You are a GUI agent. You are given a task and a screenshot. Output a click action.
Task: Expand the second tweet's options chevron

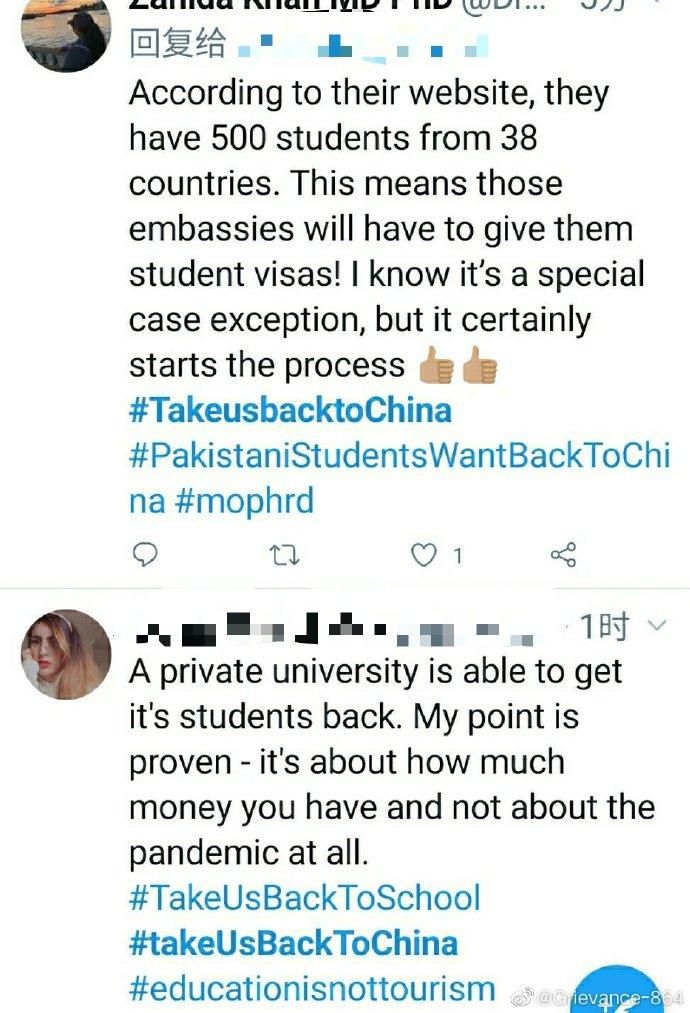click(x=656, y=625)
